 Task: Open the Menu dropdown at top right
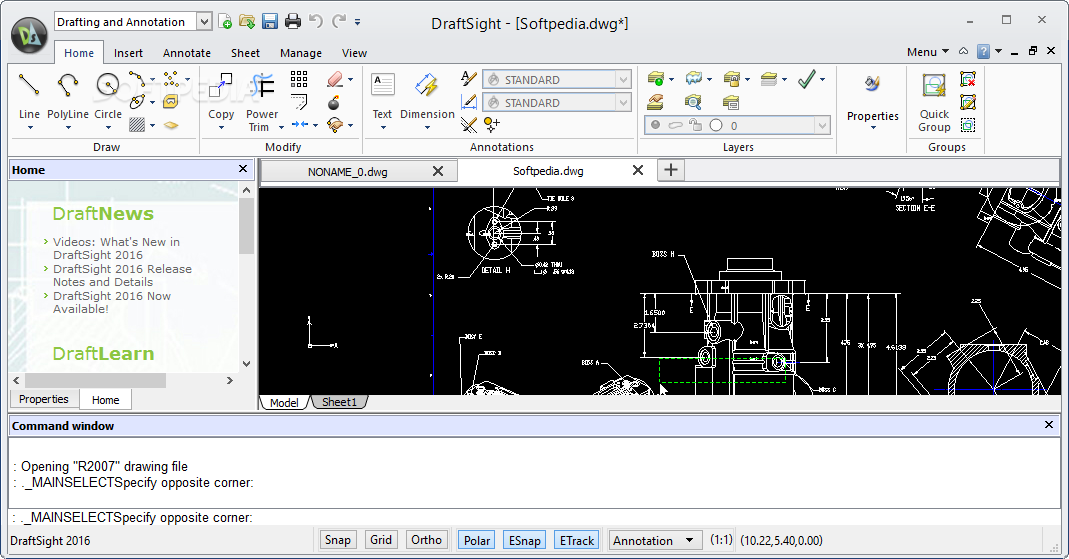pos(927,52)
